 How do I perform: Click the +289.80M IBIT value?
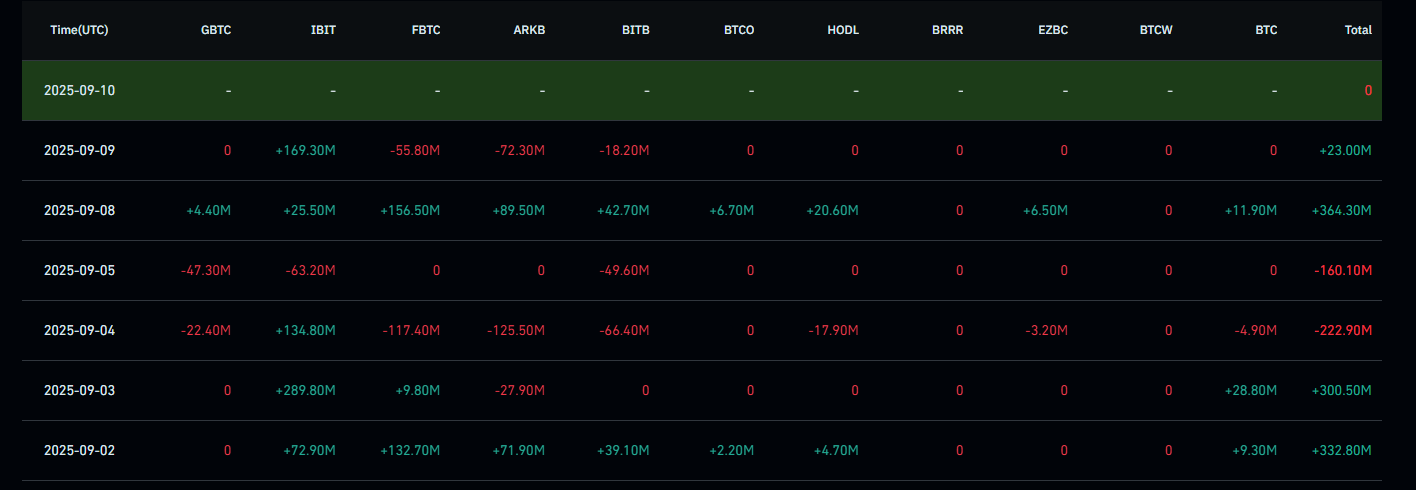[305, 390]
